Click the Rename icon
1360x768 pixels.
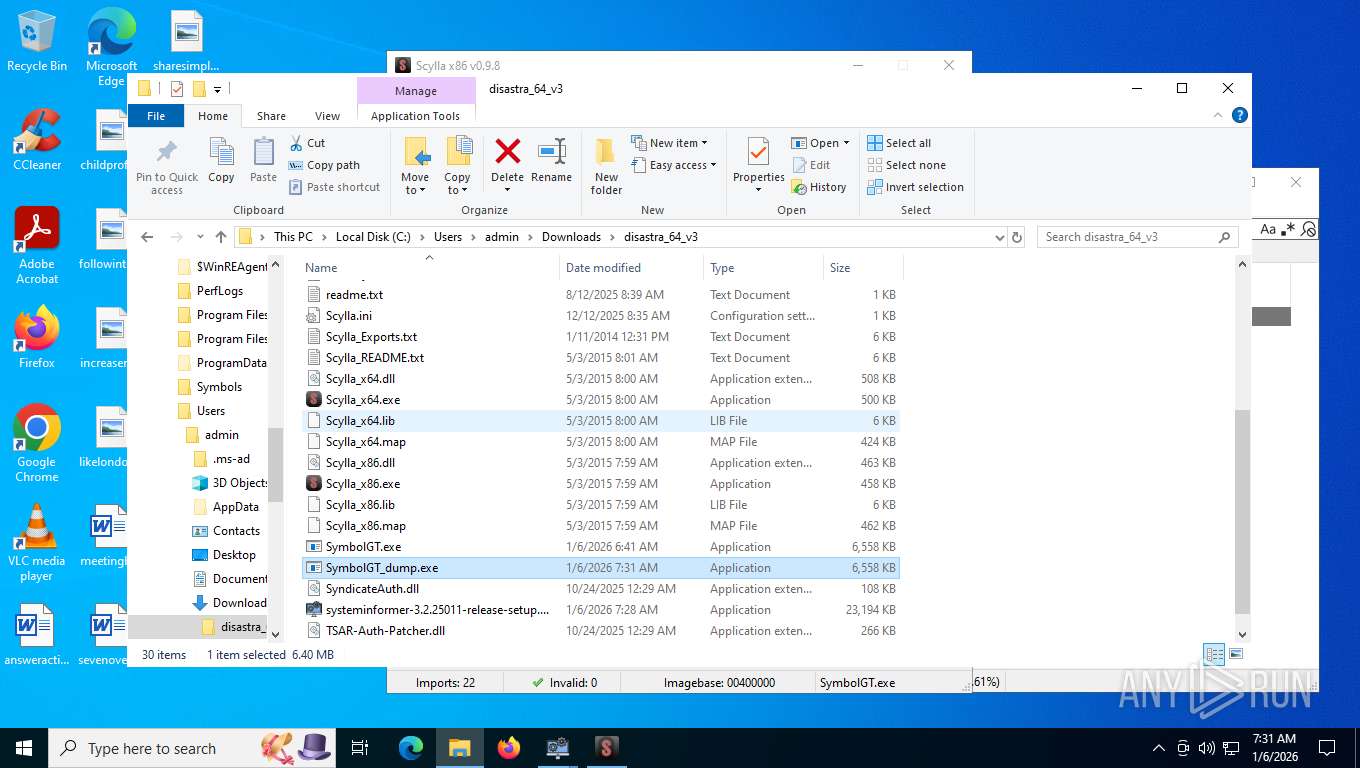pyautogui.click(x=552, y=152)
